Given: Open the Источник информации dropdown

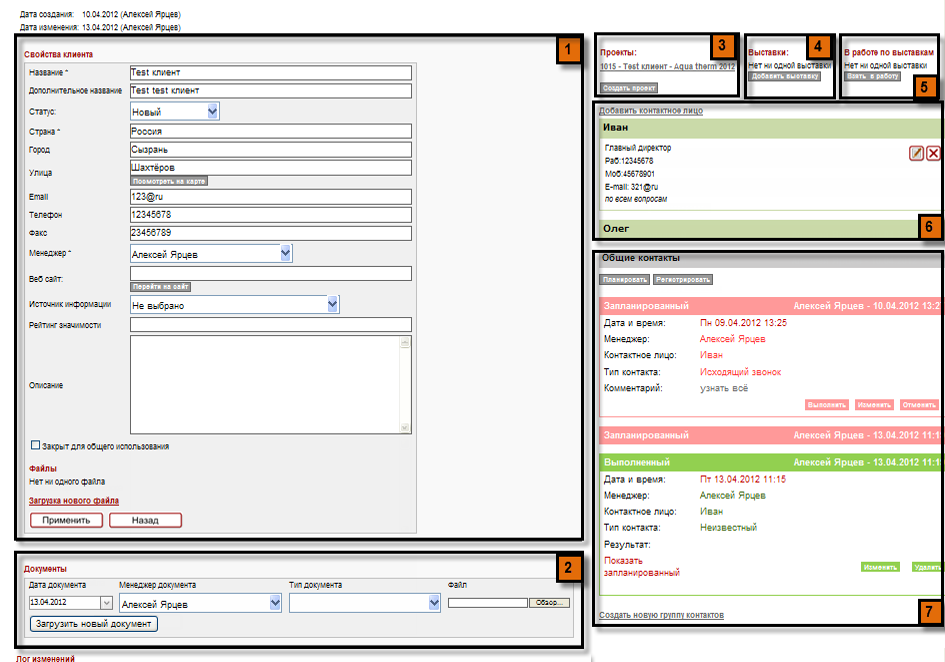Looking at the screenshot, I should 332,304.
